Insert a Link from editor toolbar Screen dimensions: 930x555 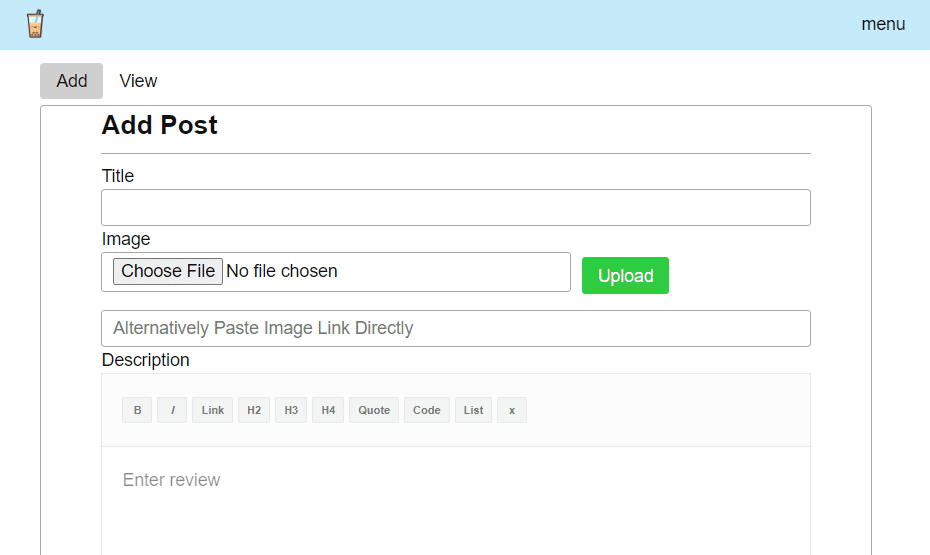[212, 410]
